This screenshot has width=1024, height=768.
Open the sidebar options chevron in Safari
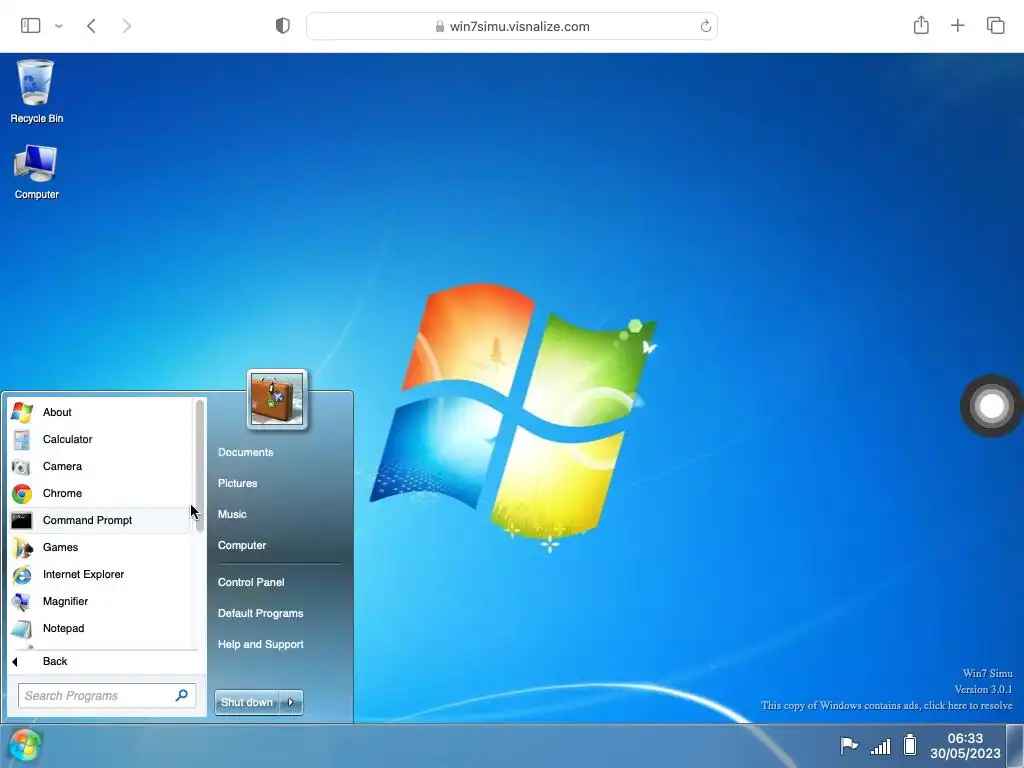coord(59,26)
